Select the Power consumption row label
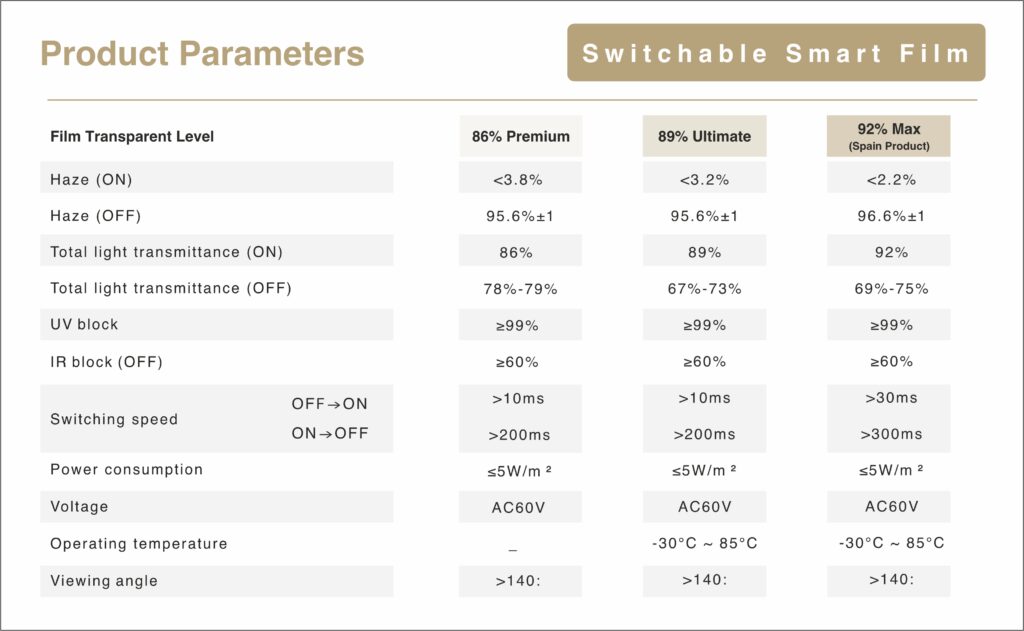Image resolution: width=1024 pixels, height=631 pixels. 126,469
